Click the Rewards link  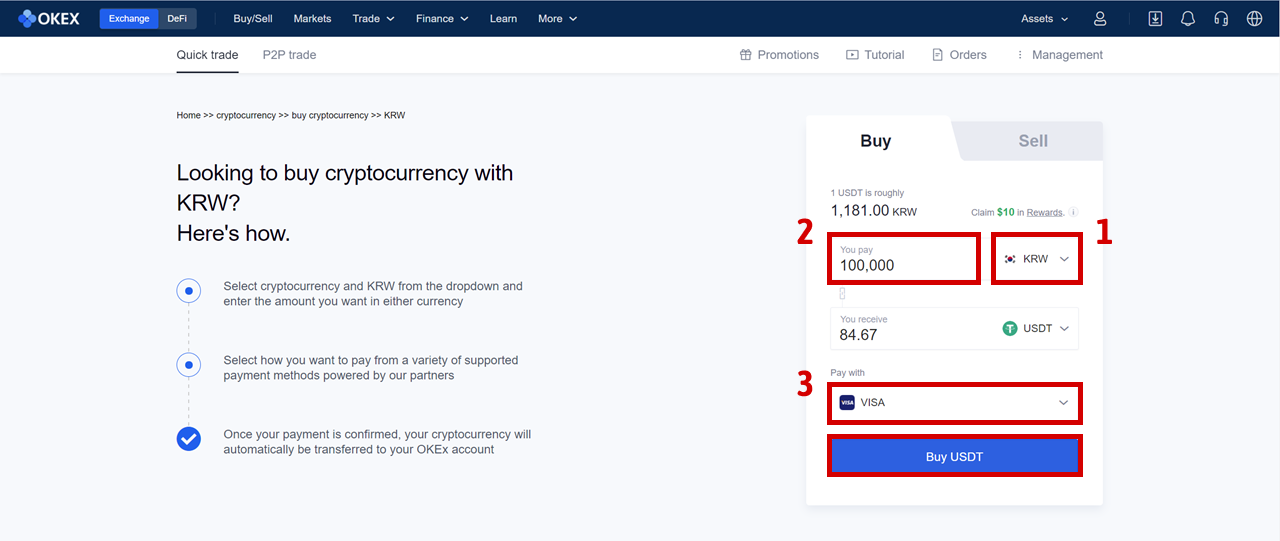pos(1045,212)
